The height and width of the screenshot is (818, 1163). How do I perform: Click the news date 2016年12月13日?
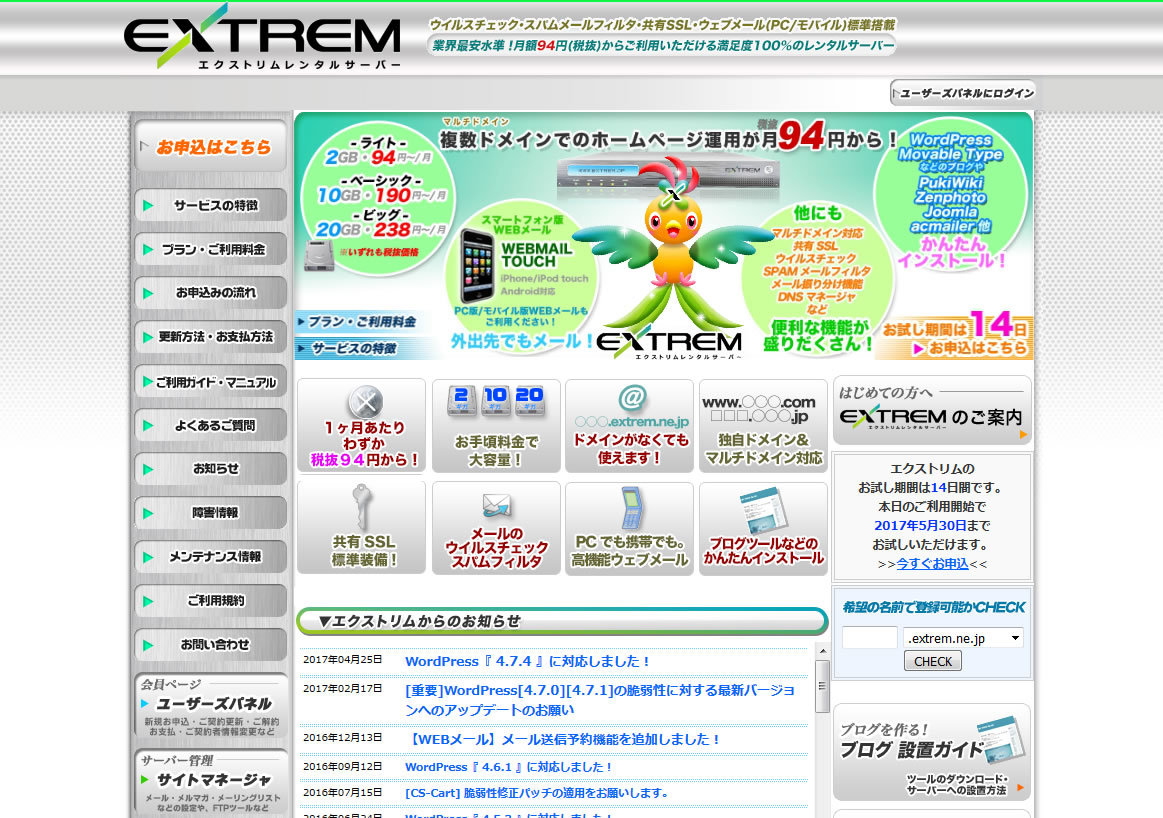pyautogui.click(x=343, y=737)
